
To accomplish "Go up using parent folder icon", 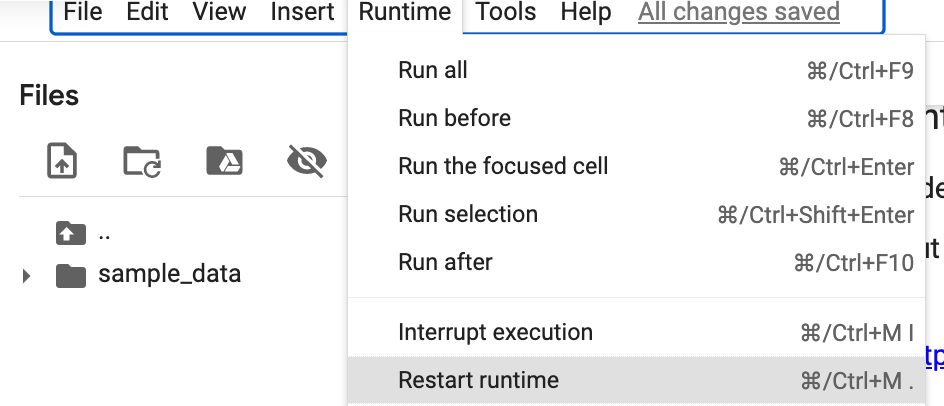I will 70,233.
